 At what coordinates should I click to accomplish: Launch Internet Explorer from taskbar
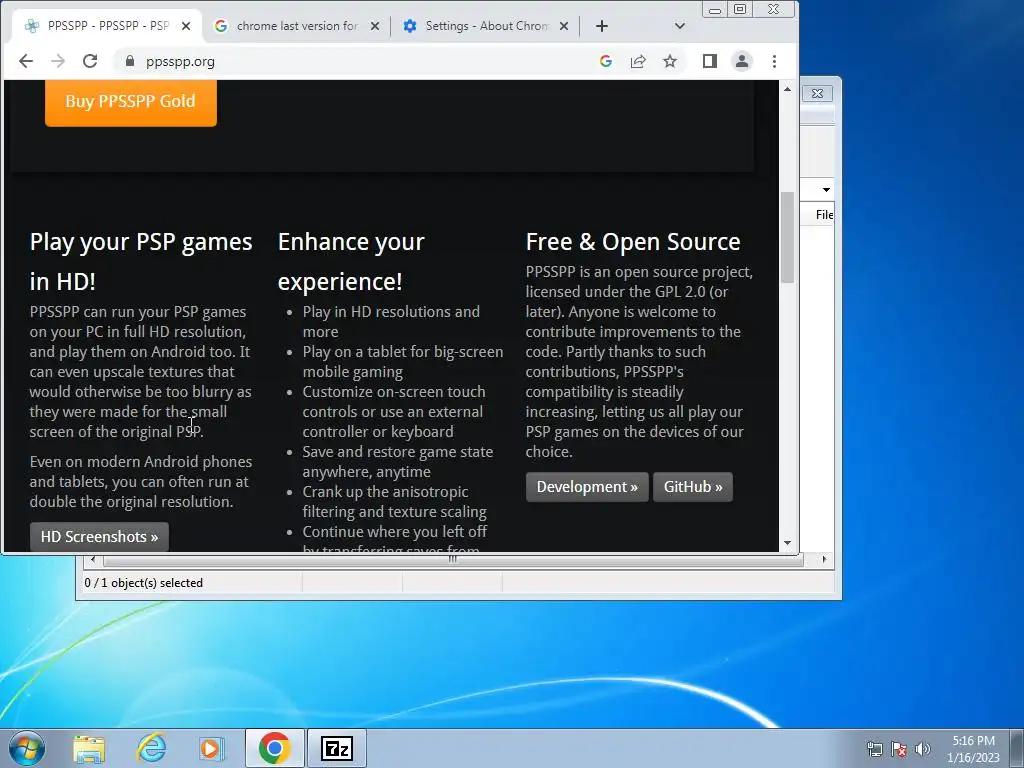coord(152,748)
